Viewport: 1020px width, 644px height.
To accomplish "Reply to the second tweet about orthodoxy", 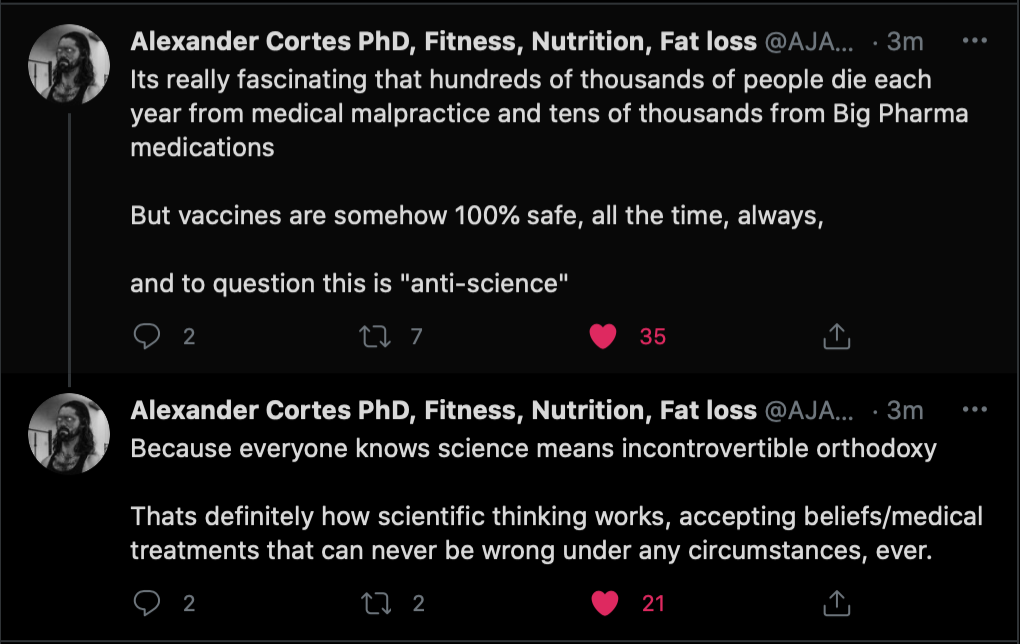I will (x=147, y=603).
